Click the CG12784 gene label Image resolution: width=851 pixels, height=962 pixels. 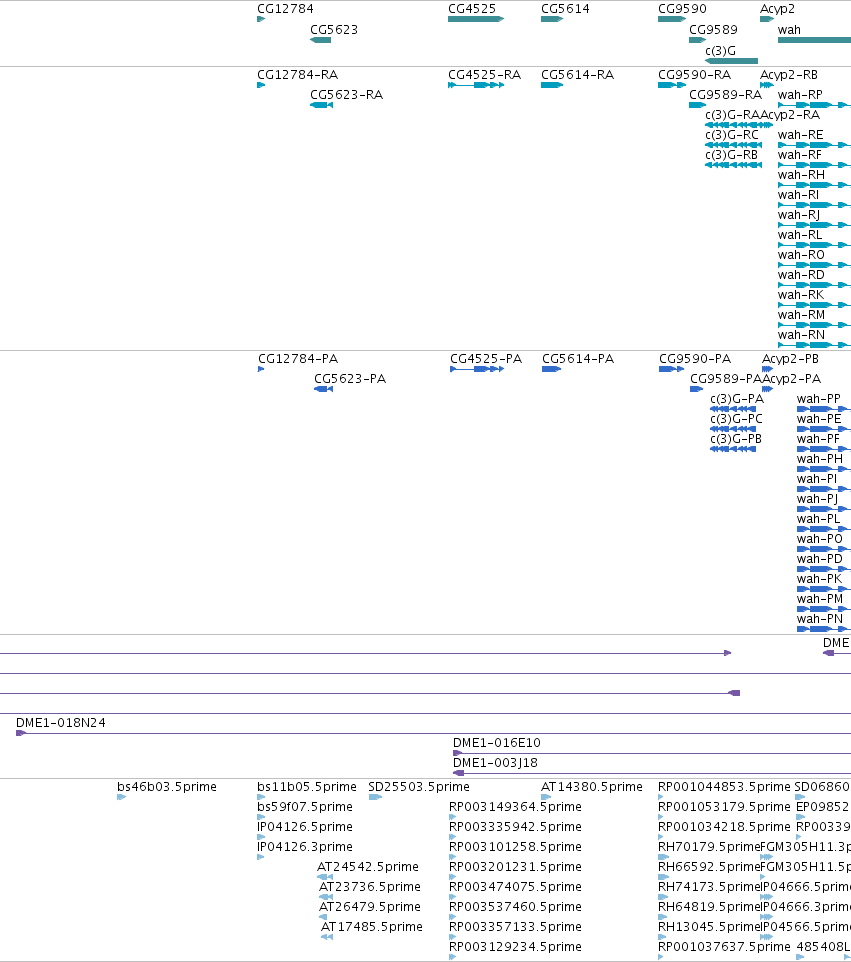pyautogui.click(x=285, y=9)
